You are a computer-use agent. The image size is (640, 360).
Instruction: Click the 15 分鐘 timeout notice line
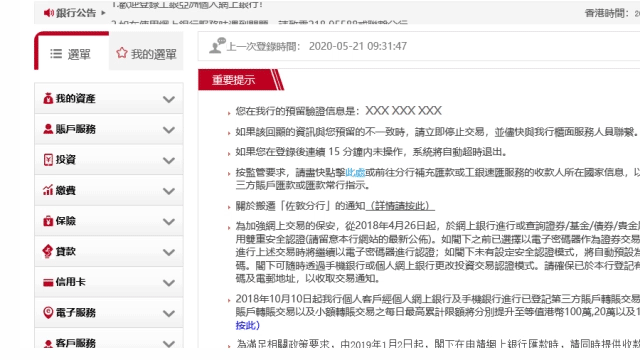(x=371, y=152)
